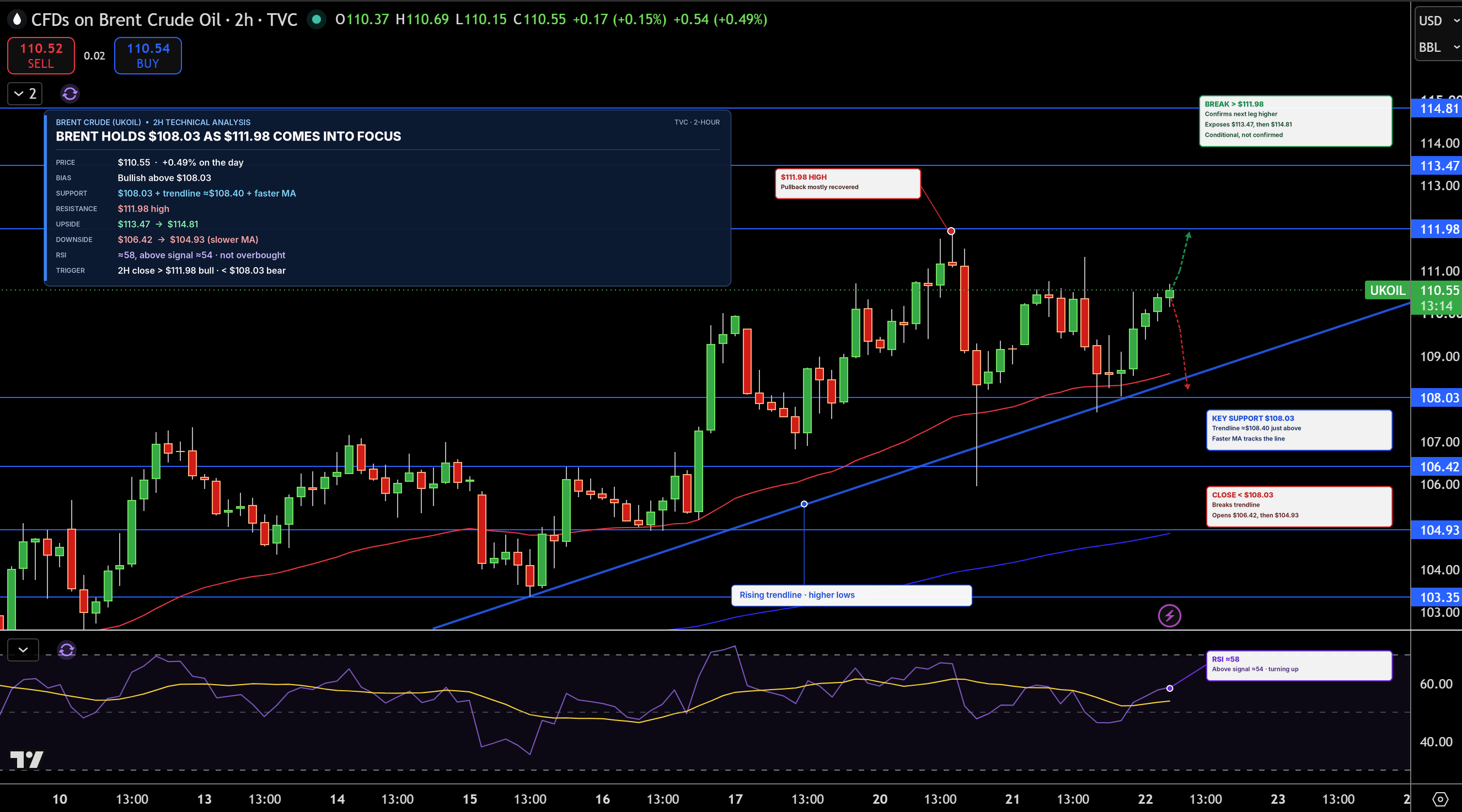This screenshot has width=1462, height=812.
Task: Click the RSI current value marker dot
Action: click(1170, 689)
